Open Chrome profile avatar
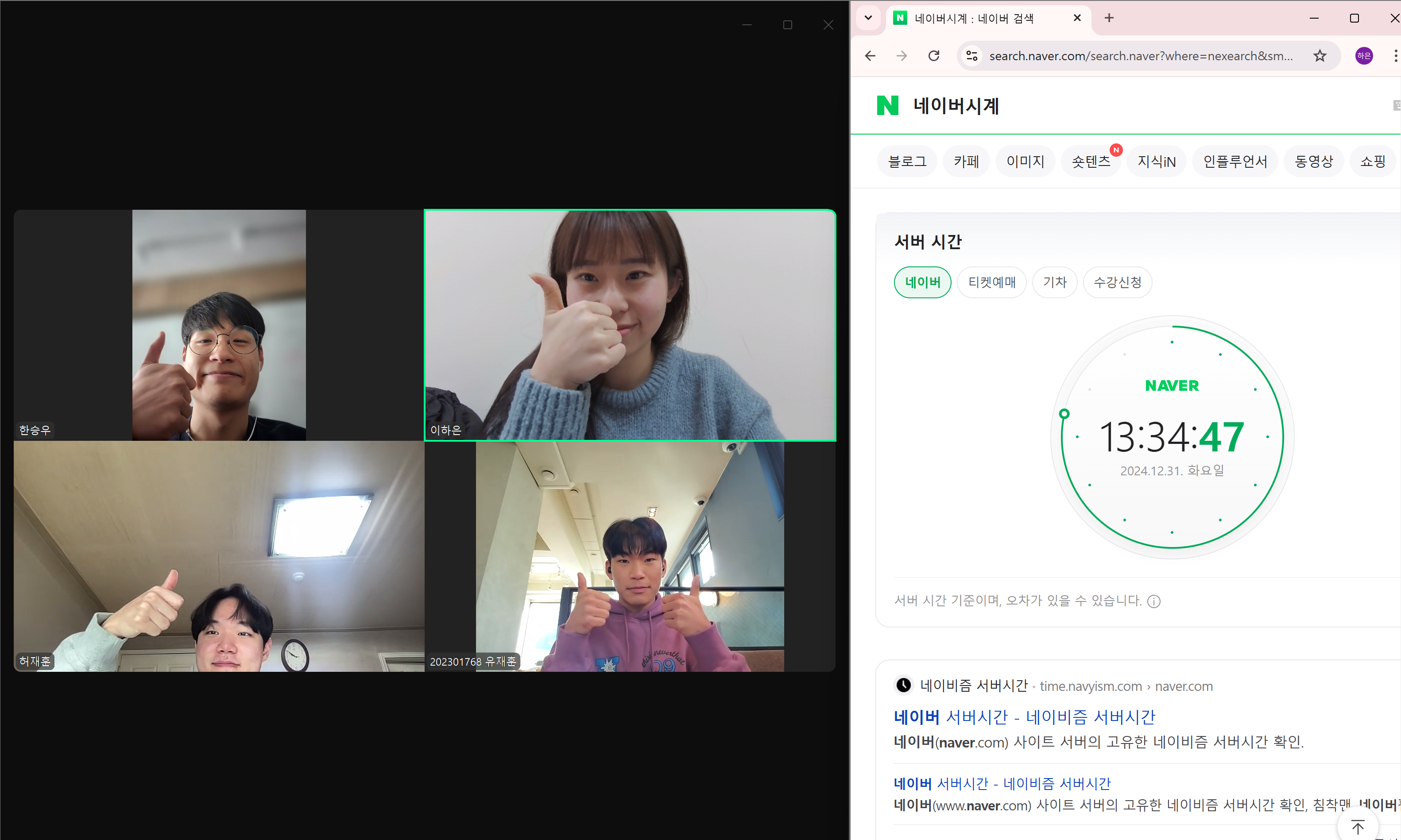The height and width of the screenshot is (840, 1401). [x=1364, y=55]
